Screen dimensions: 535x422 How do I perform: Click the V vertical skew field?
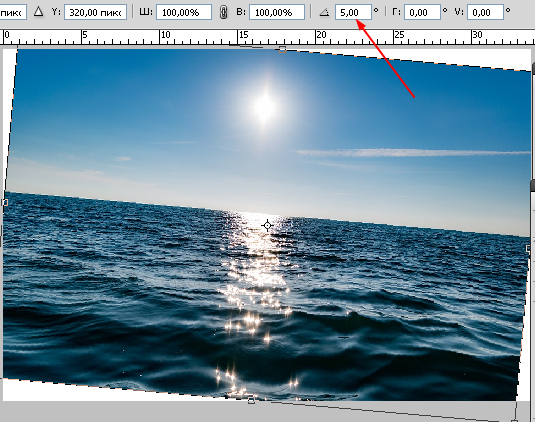485,12
